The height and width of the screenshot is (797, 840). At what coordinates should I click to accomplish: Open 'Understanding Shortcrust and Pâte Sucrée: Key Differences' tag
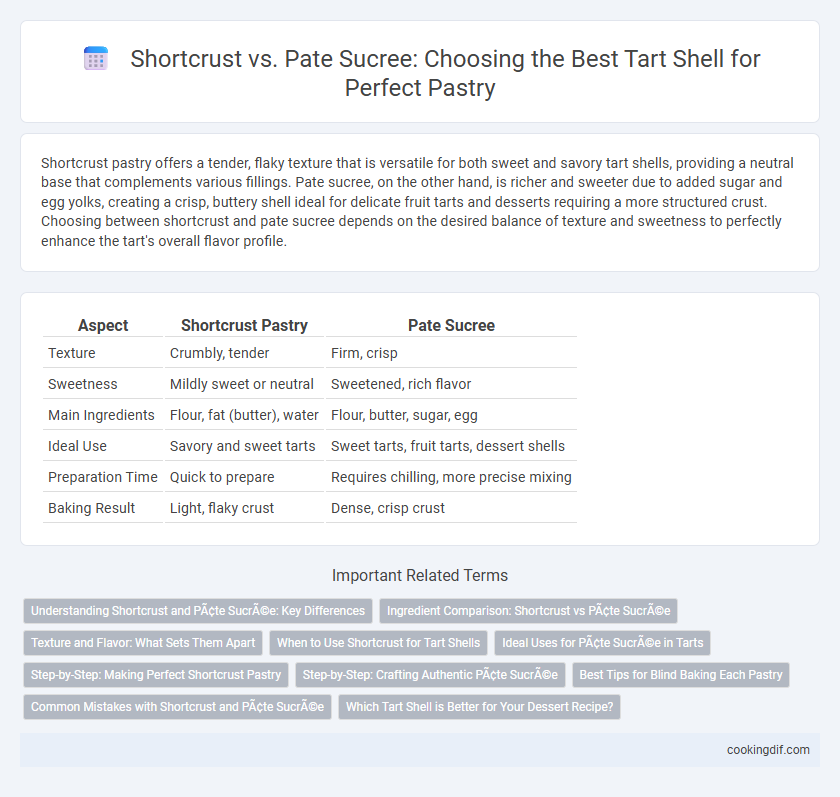click(198, 611)
